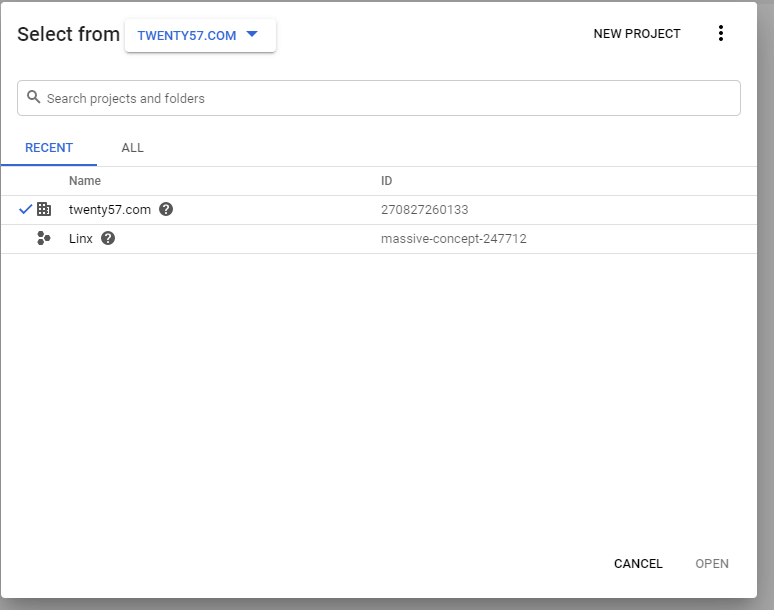The width and height of the screenshot is (774, 610).
Task: Click the Name column header
Action: [85, 181]
